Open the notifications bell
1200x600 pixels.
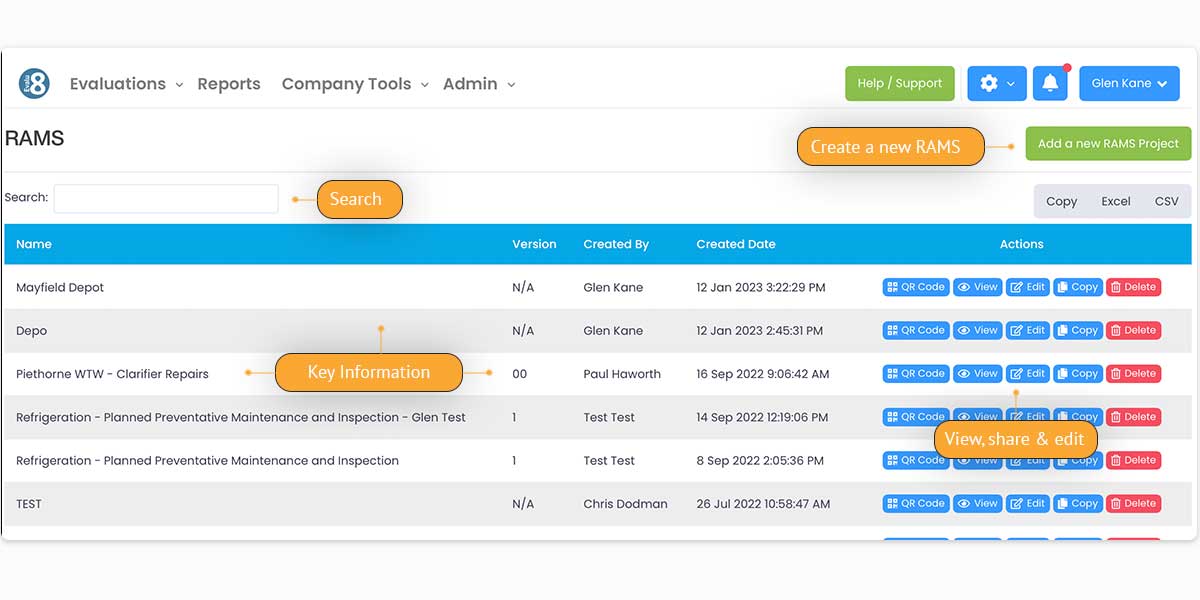pyautogui.click(x=1050, y=83)
